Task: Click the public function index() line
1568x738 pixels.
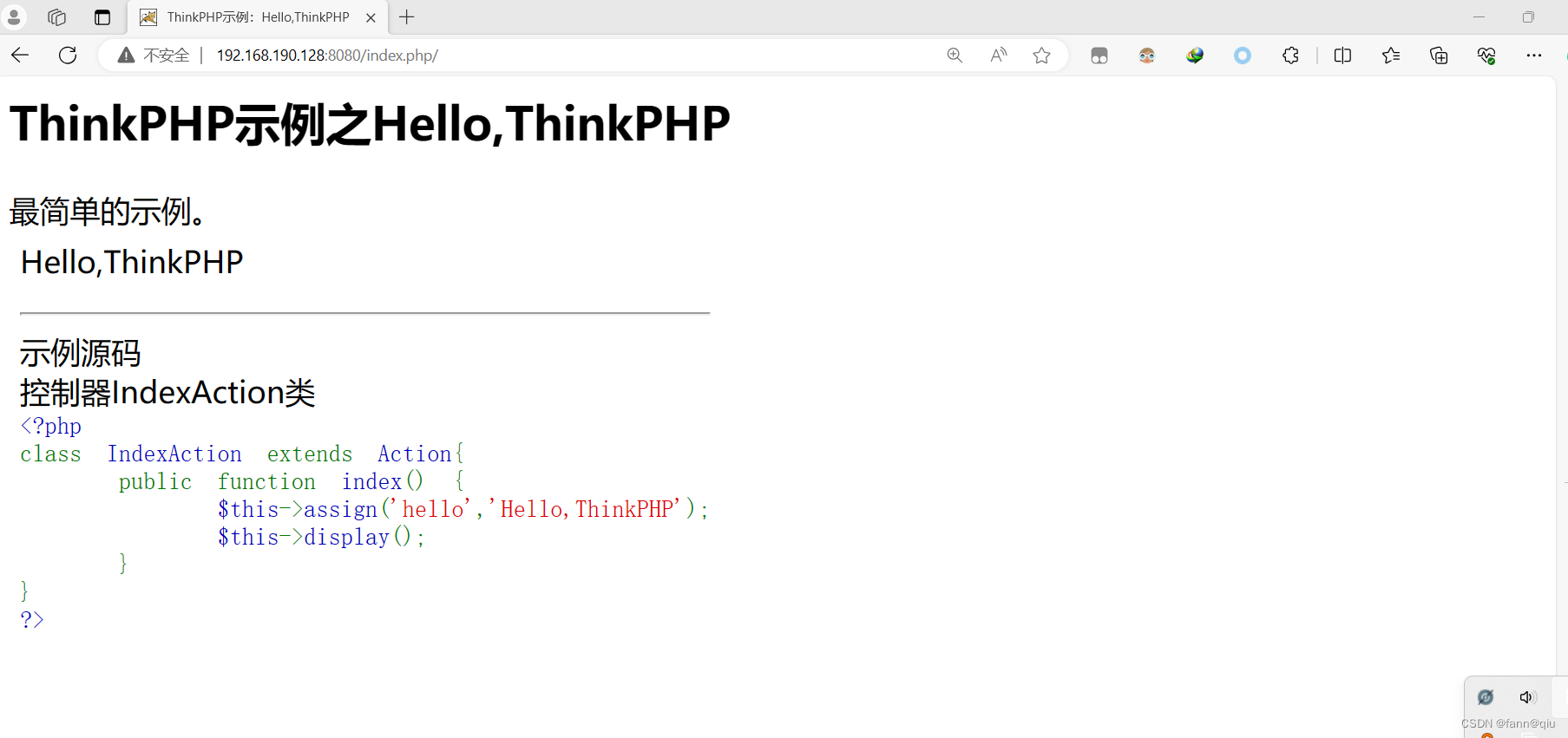Action: pyautogui.click(x=292, y=481)
